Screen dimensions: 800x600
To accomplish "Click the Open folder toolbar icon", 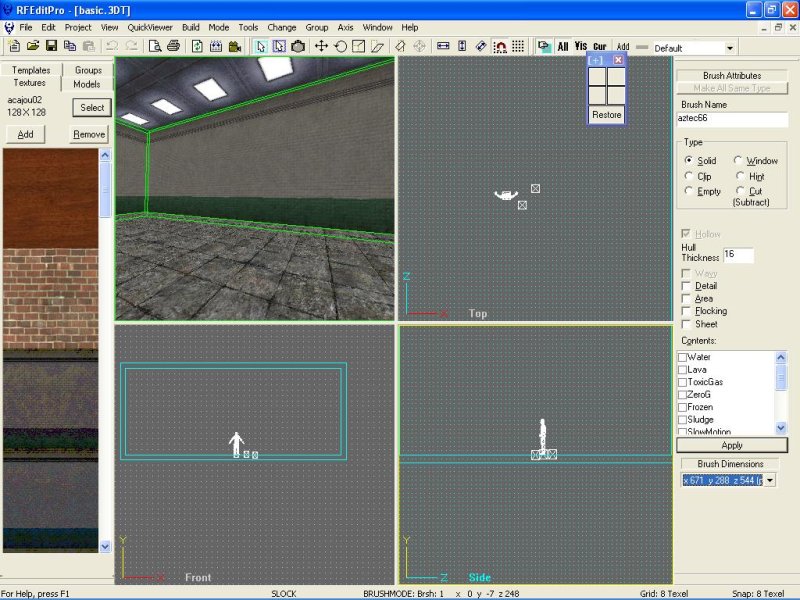I will pos(33,46).
